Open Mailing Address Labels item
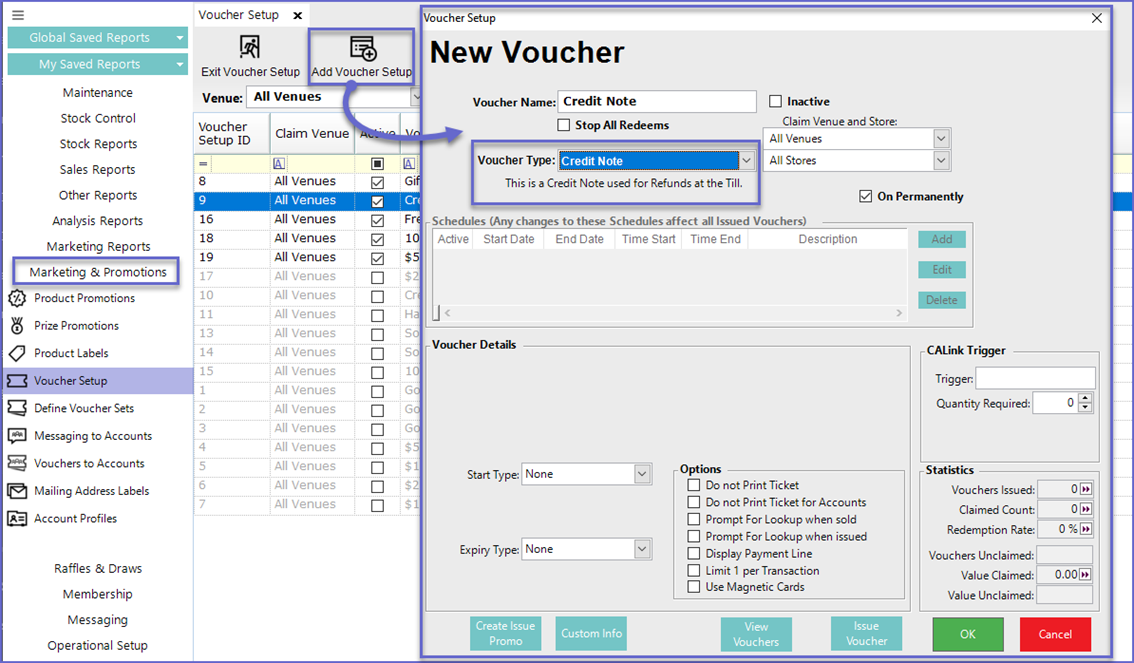 click(91, 491)
